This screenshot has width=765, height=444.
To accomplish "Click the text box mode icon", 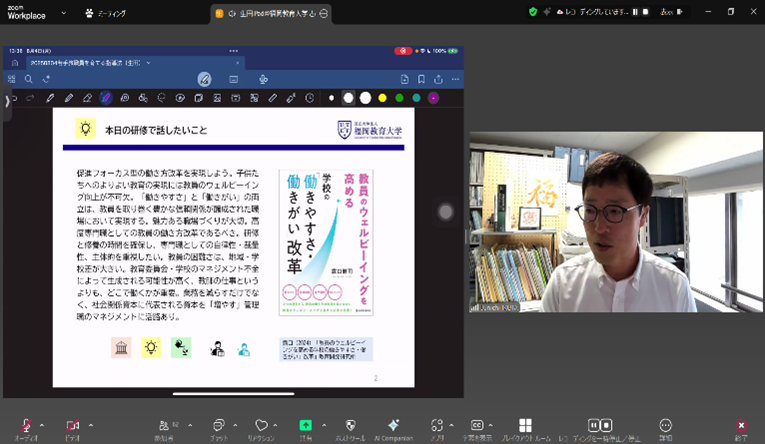I will pyautogui.click(x=234, y=79).
